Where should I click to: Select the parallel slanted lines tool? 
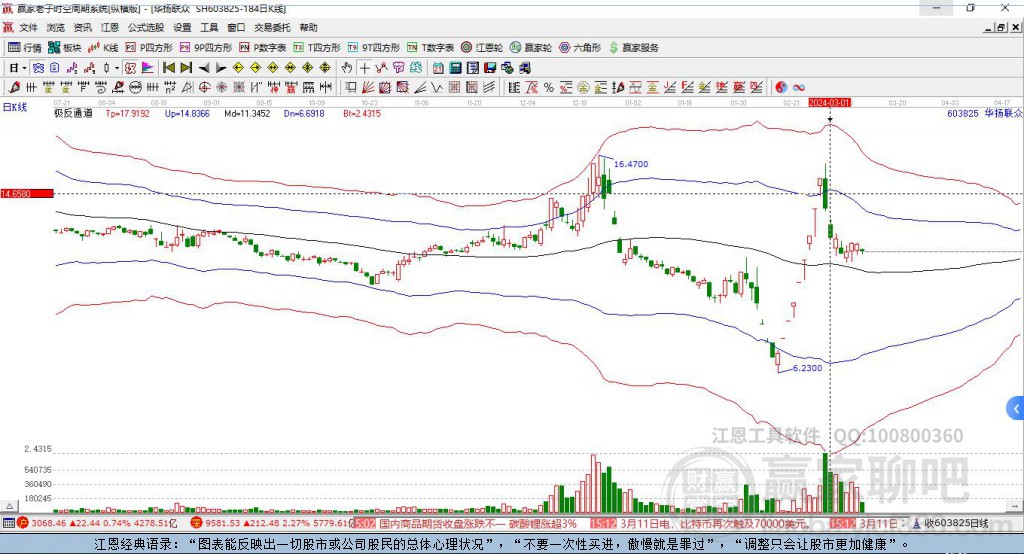[489, 88]
